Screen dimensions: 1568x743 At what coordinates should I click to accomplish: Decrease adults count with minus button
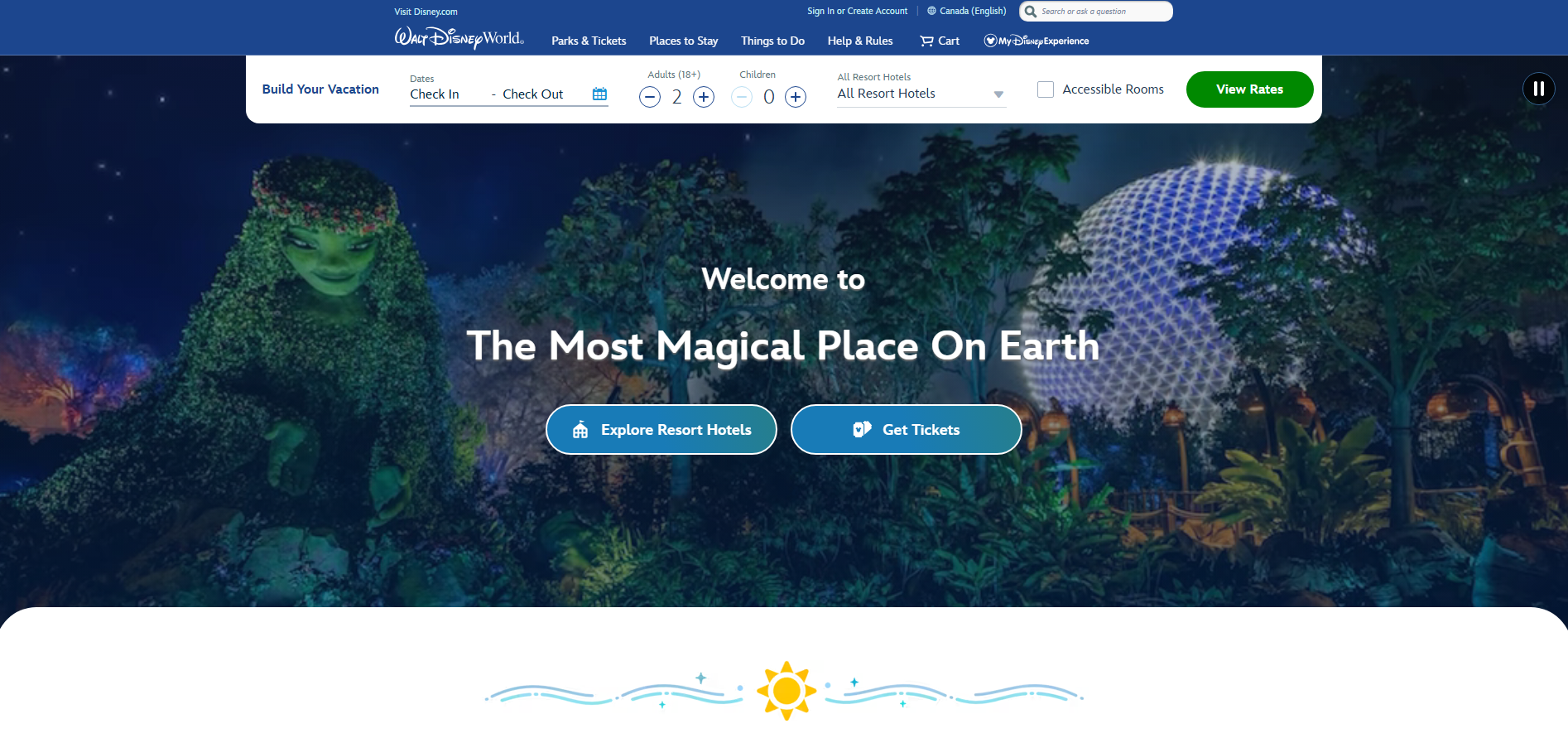pyautogui.click(x=650, y=97)
